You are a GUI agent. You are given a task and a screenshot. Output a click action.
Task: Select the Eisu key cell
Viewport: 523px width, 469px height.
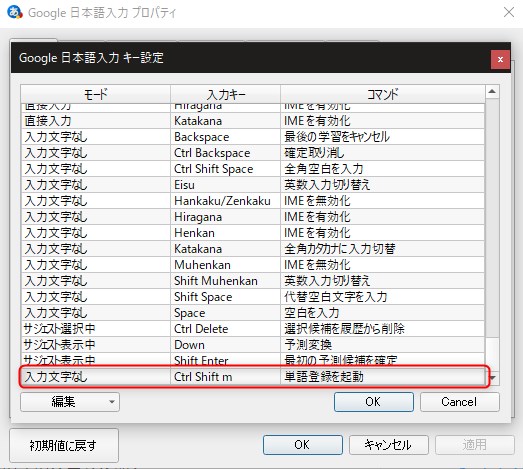[225, 185]
